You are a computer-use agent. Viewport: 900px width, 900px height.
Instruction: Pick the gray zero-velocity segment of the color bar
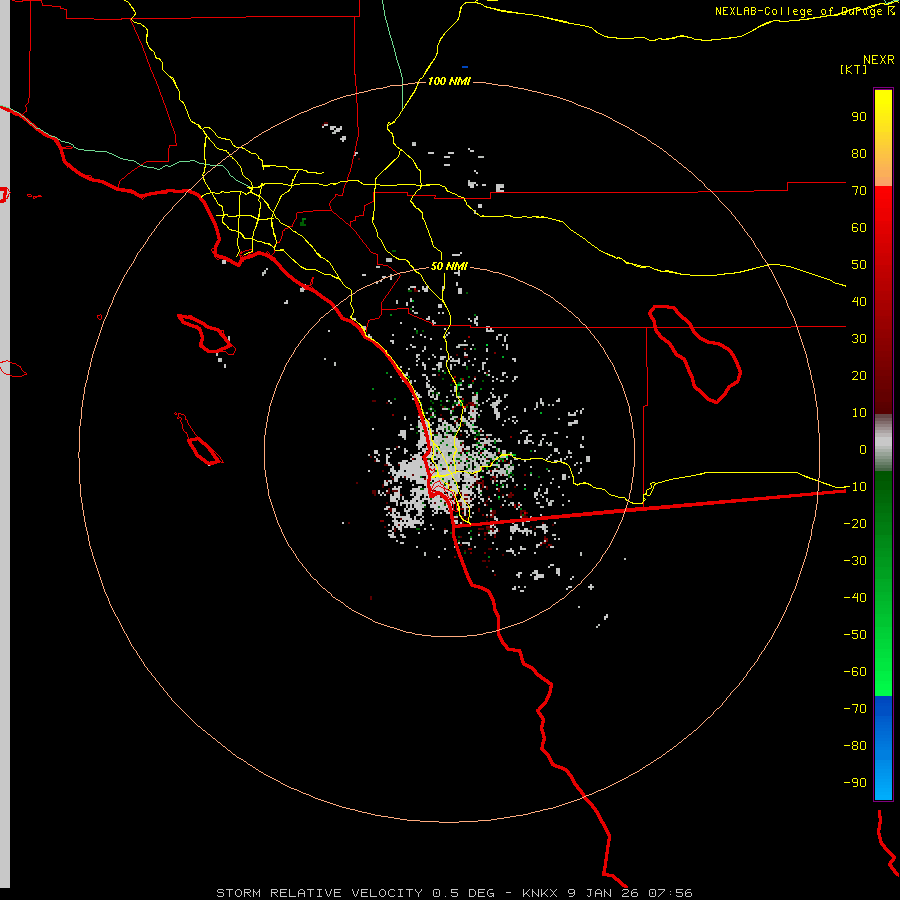(883, 443)
